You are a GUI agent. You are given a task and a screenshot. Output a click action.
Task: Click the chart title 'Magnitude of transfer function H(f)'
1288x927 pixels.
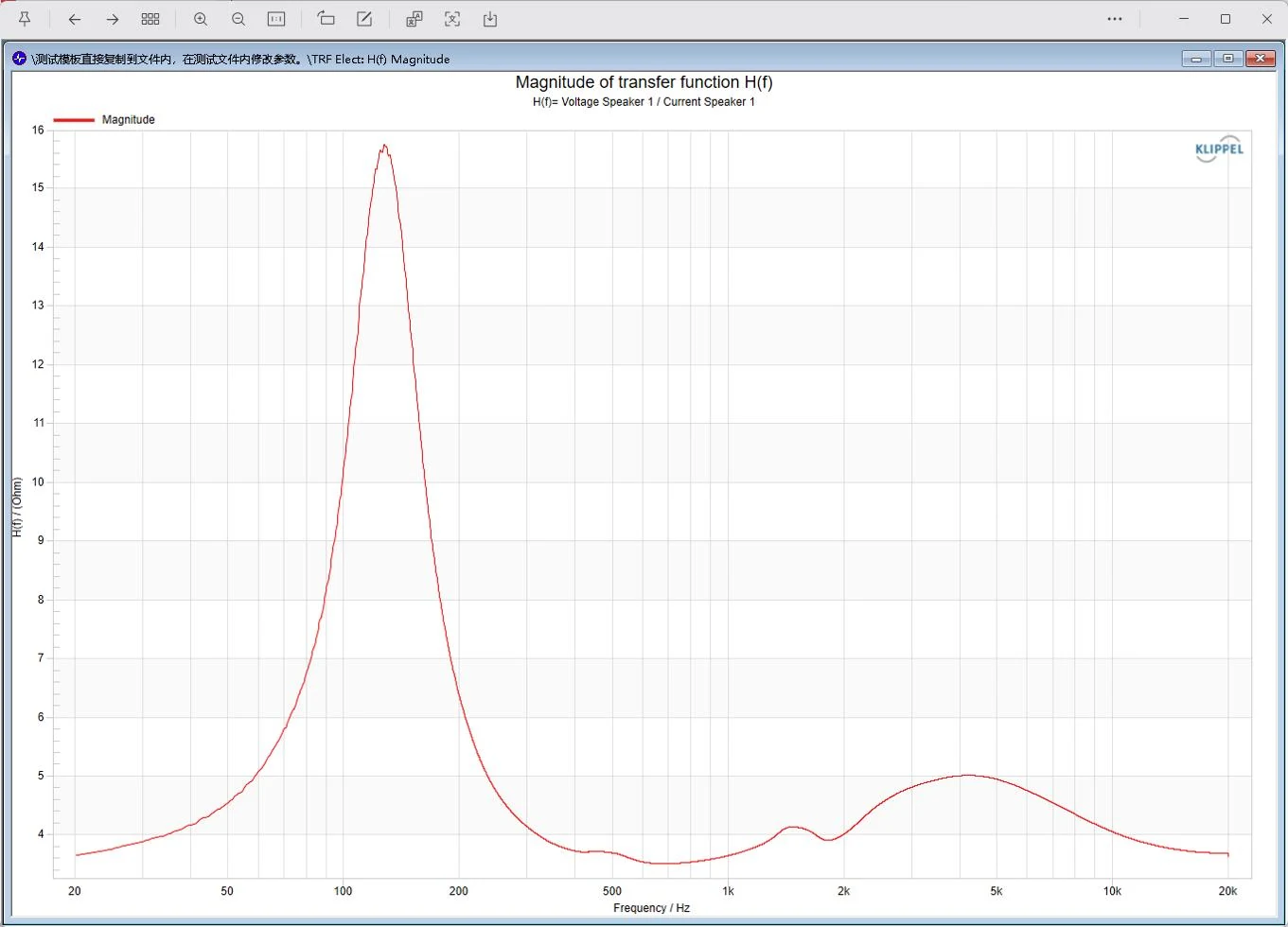[x=644, y=82]
